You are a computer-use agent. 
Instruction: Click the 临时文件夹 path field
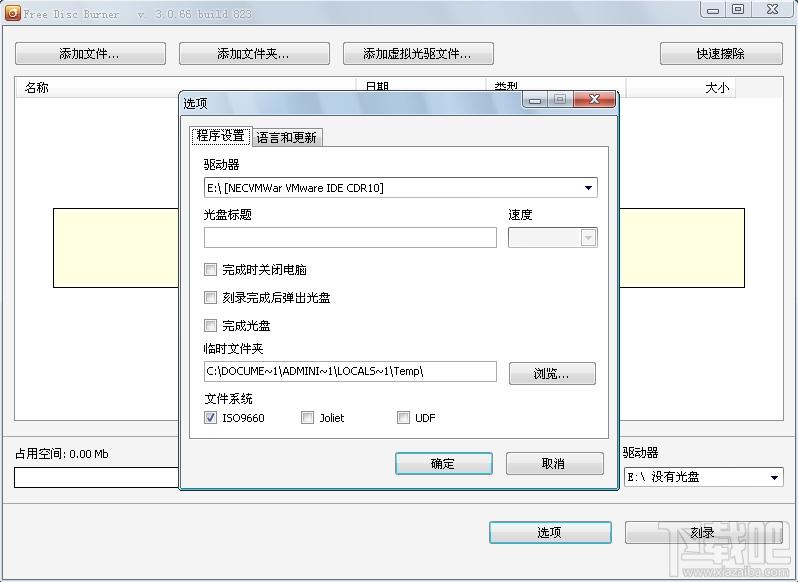350,371
